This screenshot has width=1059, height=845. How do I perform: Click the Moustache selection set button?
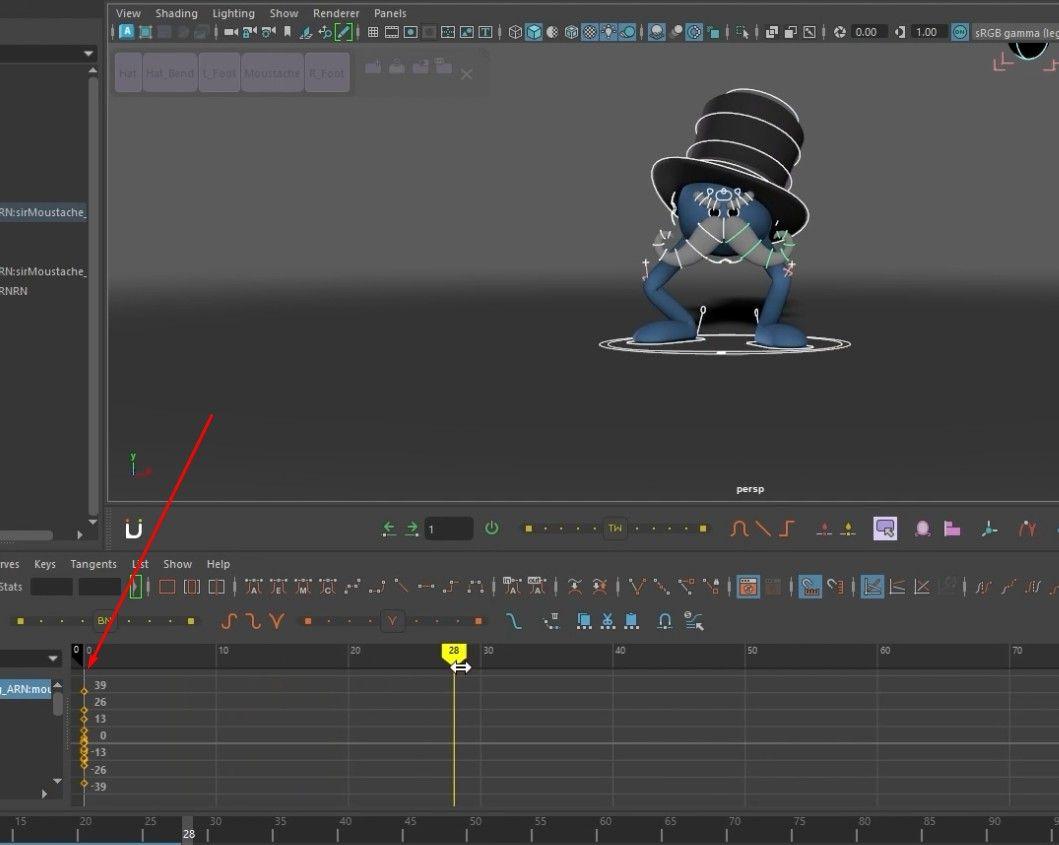pos(272,73)
